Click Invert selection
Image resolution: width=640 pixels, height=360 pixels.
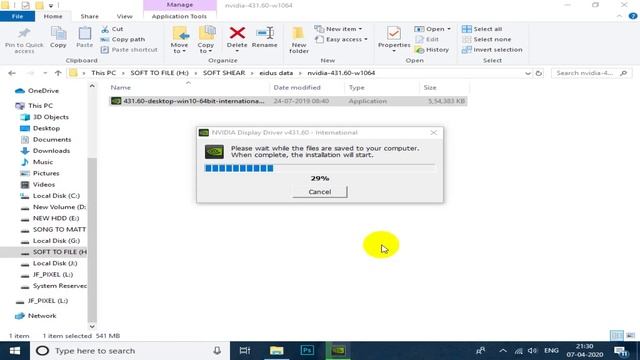(492, 49)
